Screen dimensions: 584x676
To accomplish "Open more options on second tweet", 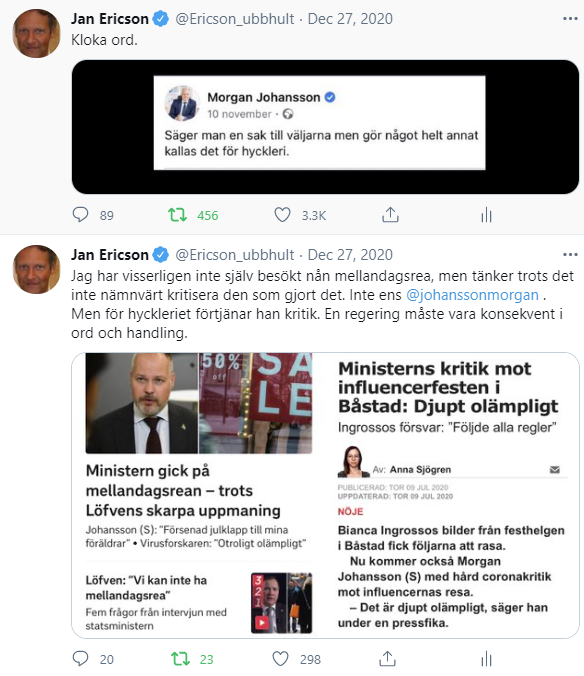I will pos(570,254).
